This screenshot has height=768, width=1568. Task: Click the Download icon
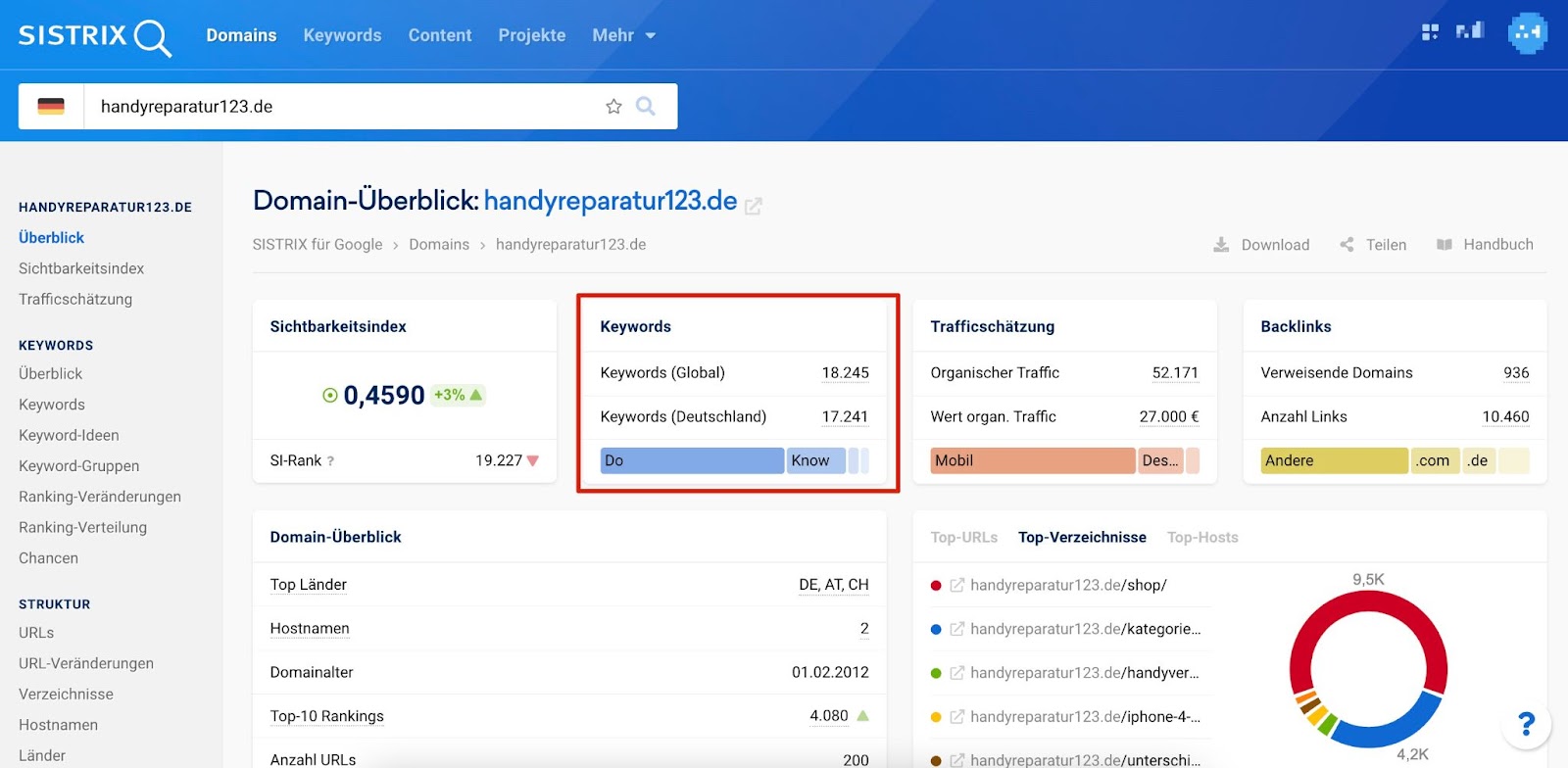[x=1221, y=245]
